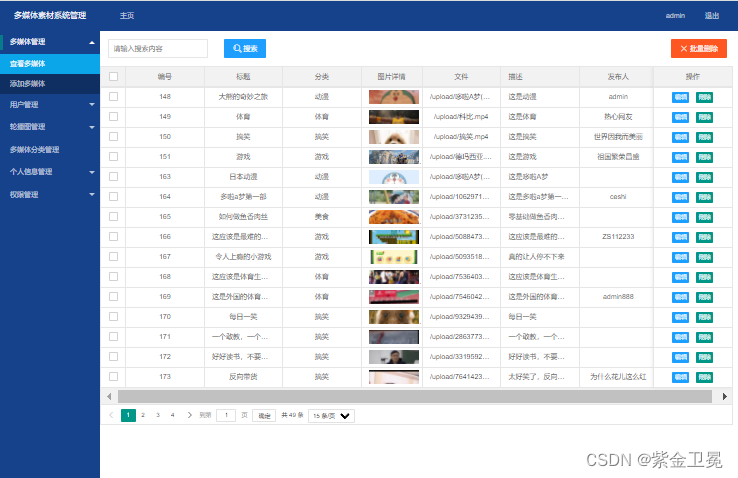The height and width of the screenshot is (478, 738).
Task: Open the Doraemon thumbnail in row 148
Action: 394,97
